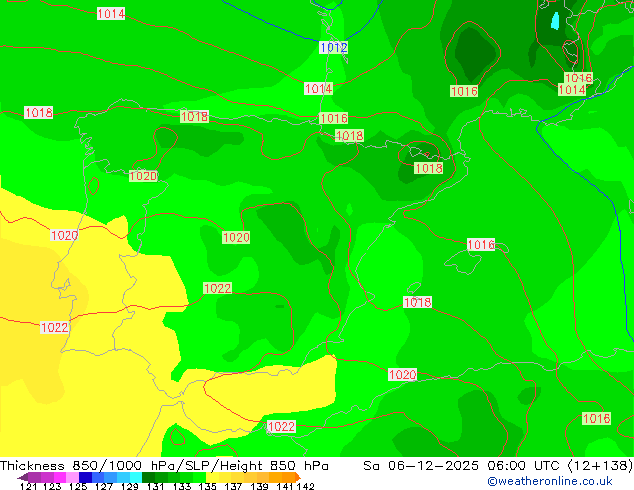The height and width of the screenshot is (490, 634).
Task: Pick the dark purple arrow end of the legend
Action: pos(23,477)
